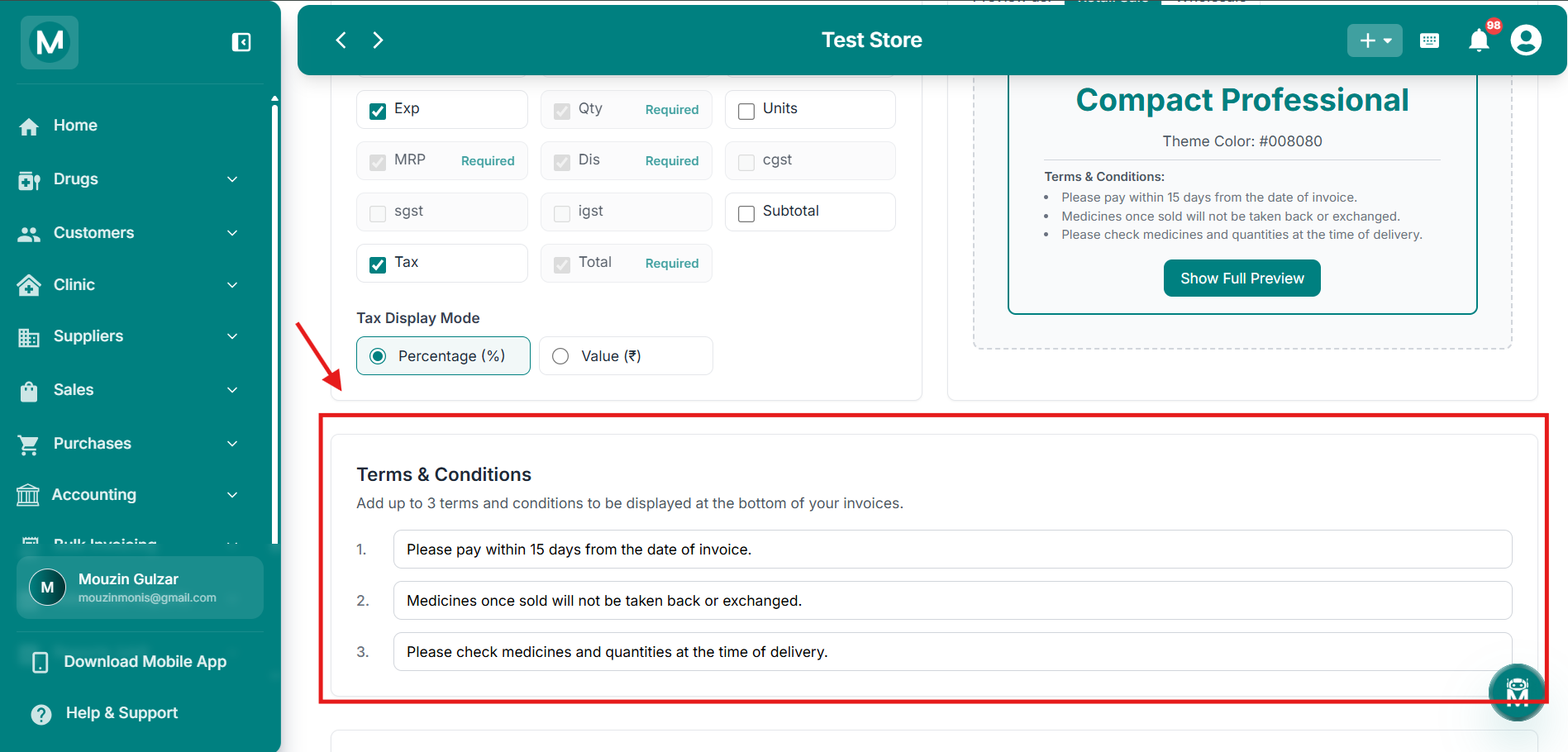
Task: Toggle the igst checkbox
Action: [562, 213]
